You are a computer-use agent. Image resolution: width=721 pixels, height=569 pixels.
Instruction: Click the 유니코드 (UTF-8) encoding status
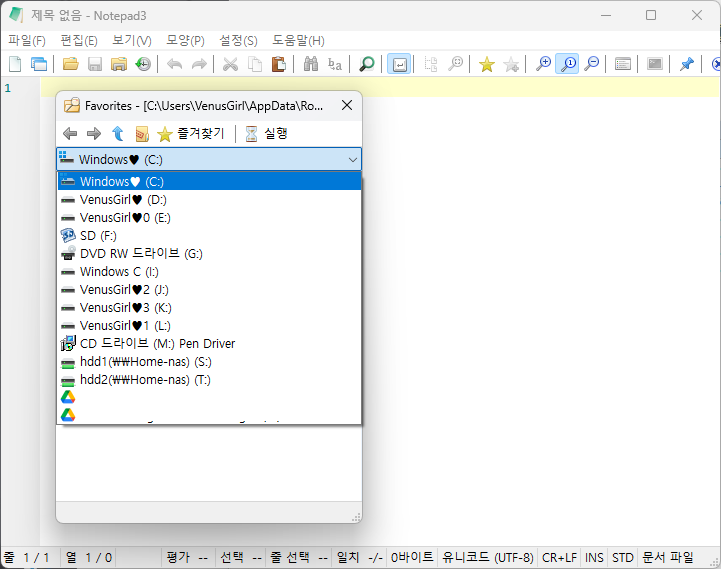pos(487,558)
